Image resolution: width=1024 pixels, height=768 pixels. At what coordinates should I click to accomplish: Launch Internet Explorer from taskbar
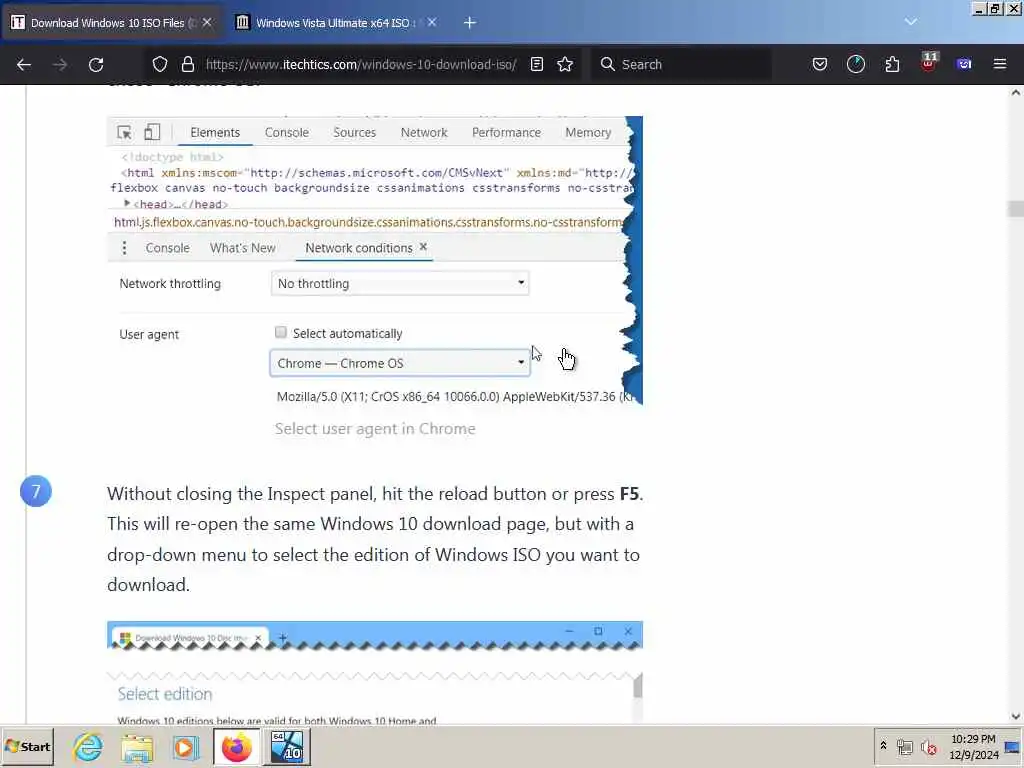(x=88, y=747)
